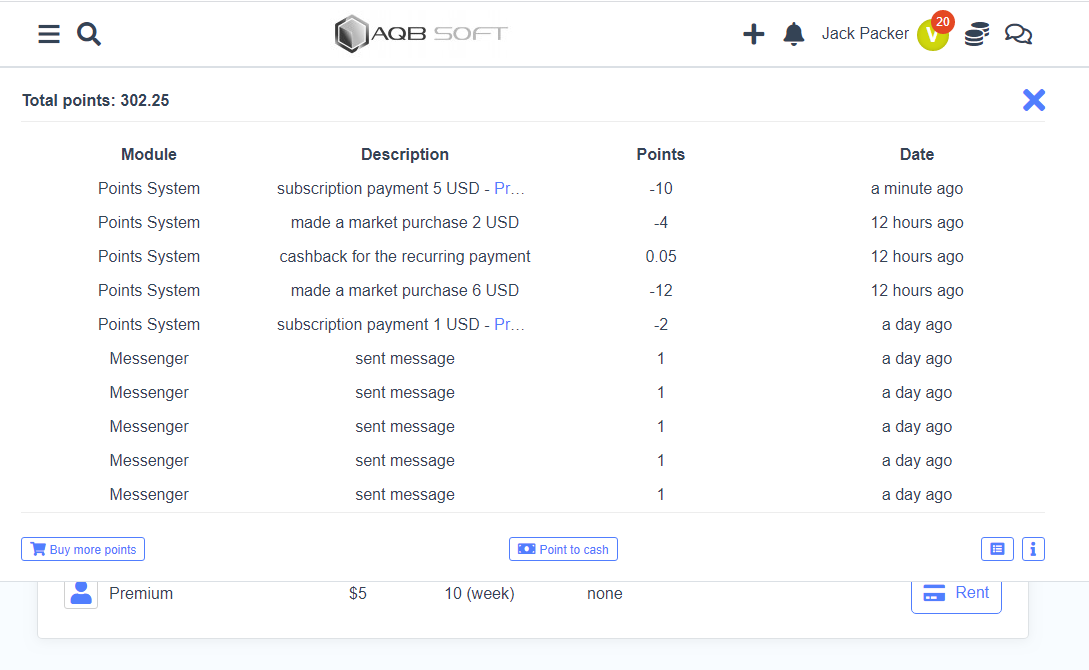Screen dimensions: 1089x670
Task: Click the Date column header
Action: [916, 155]
